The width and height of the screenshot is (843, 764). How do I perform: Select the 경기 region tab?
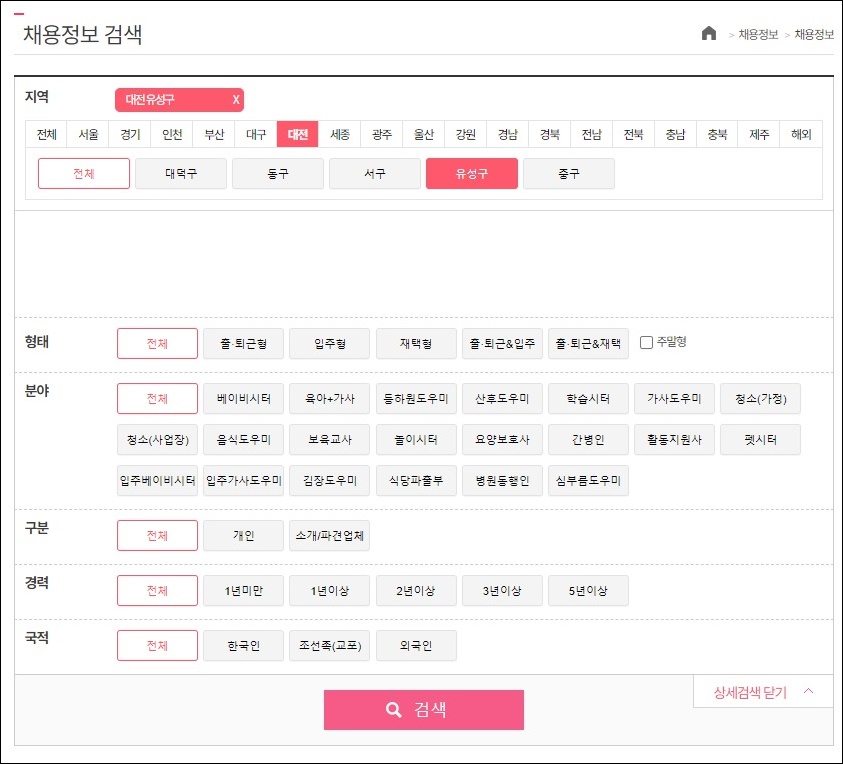click(x=130, y=134)
